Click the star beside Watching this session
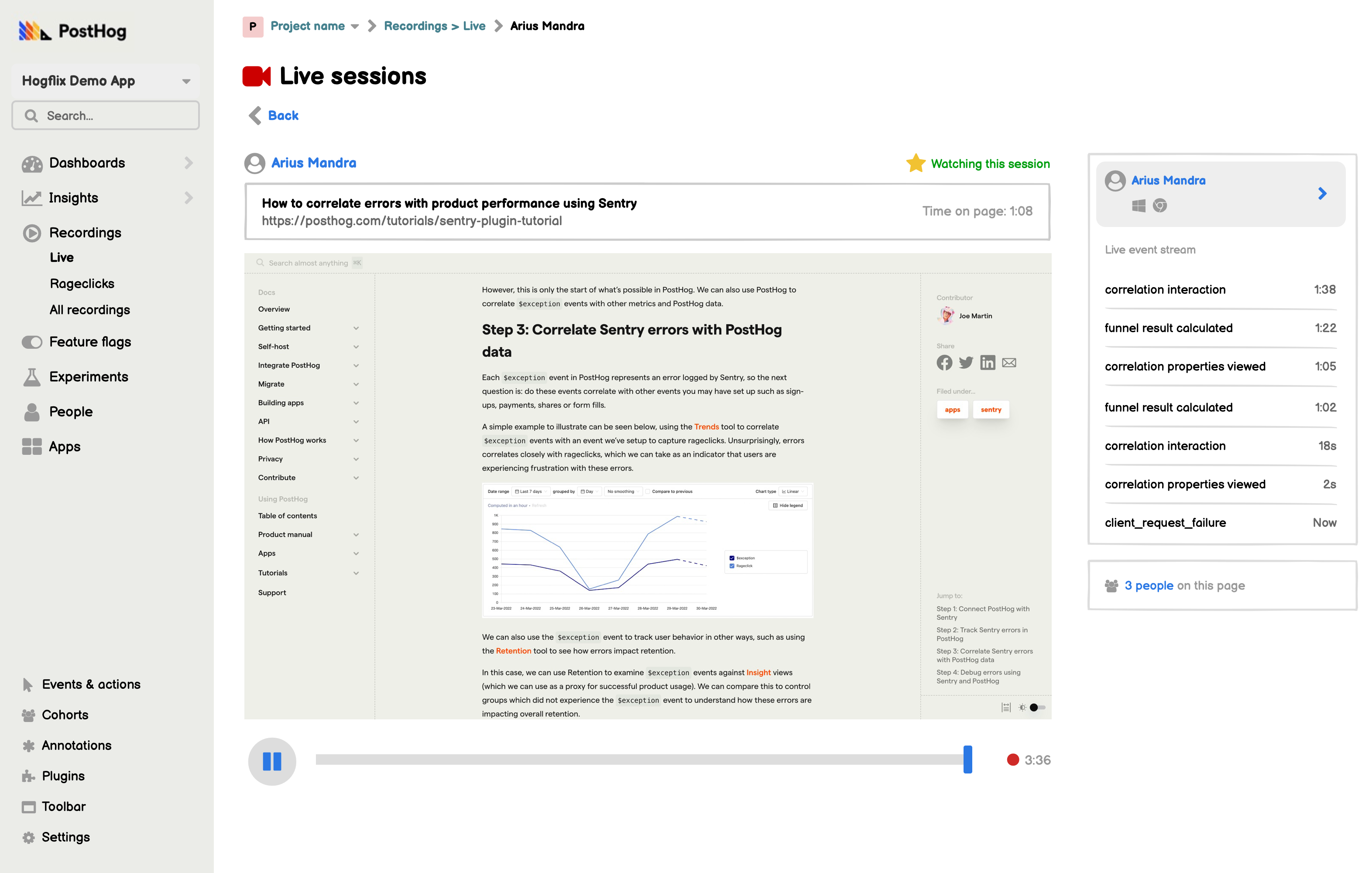The width and height of the screenshot is (1372, 873). pos(915,163)
